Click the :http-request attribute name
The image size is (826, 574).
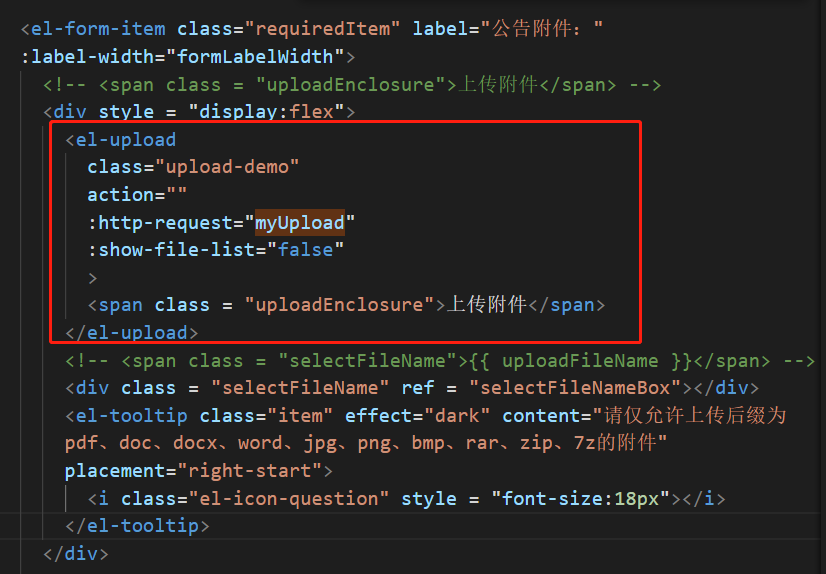[x=160, y=223]
